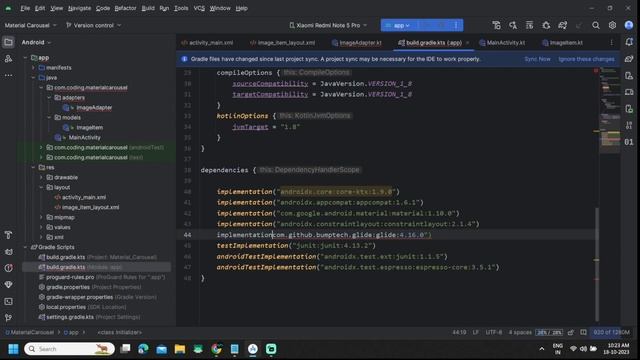This screenshot has width=640, height=360.
Task: Open Search Everywhere magnifier
Action: 596,25
